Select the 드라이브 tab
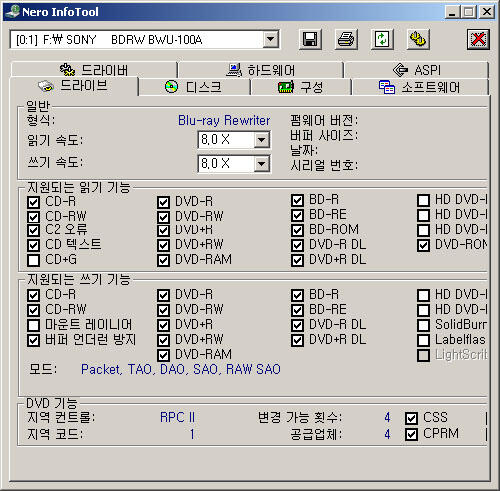This screenshot has width=500, height=491. [74, 86]
